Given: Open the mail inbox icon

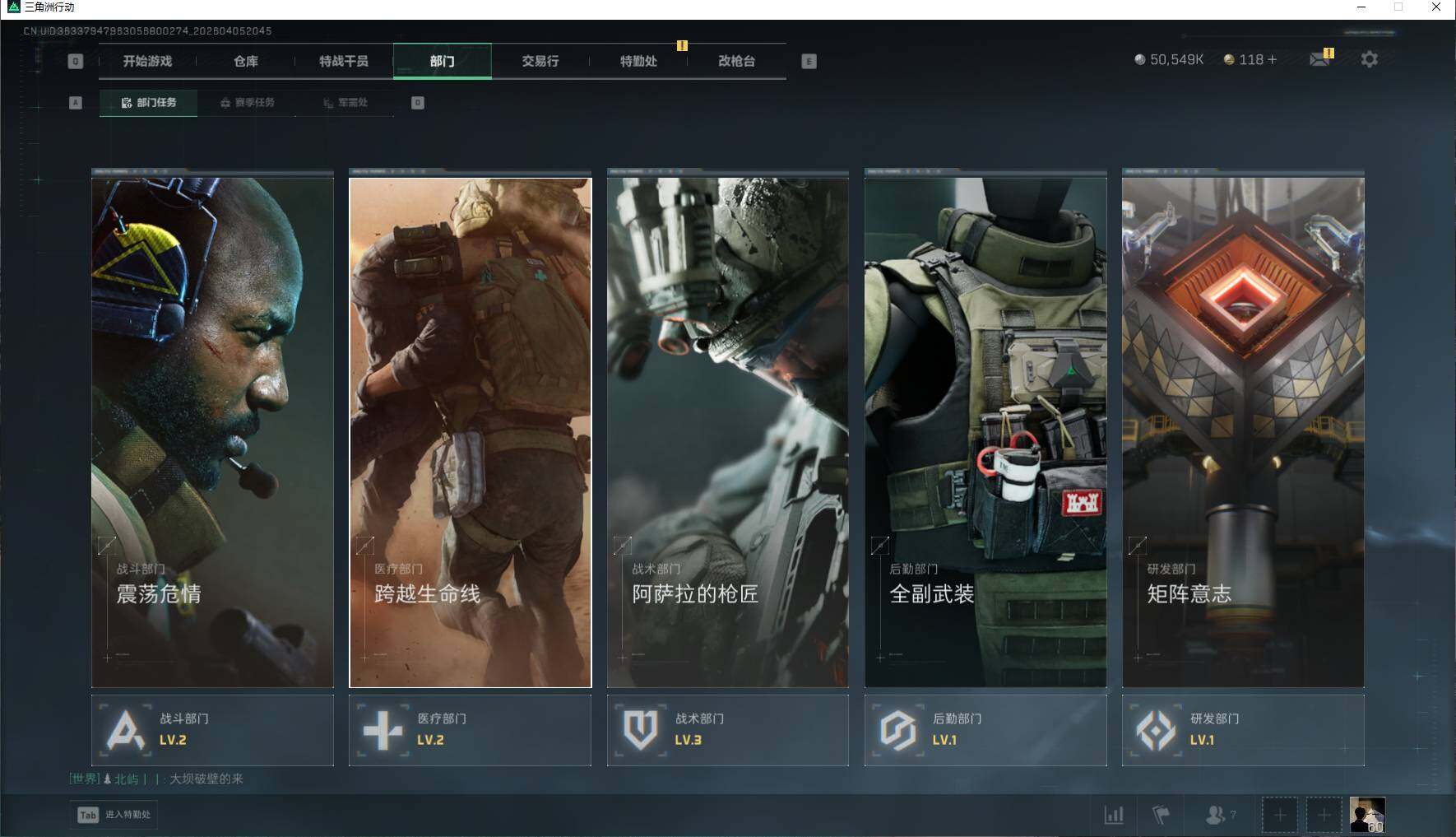Looking at the screenshot, I should (1319, 59).
